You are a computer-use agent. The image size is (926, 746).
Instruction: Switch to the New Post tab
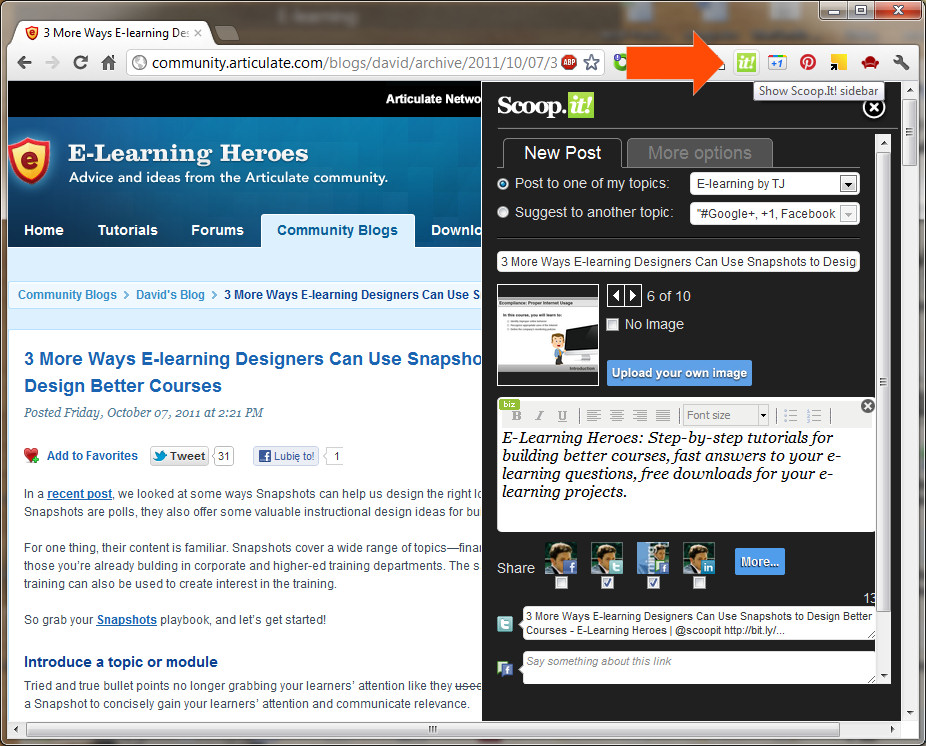[562, 153]
